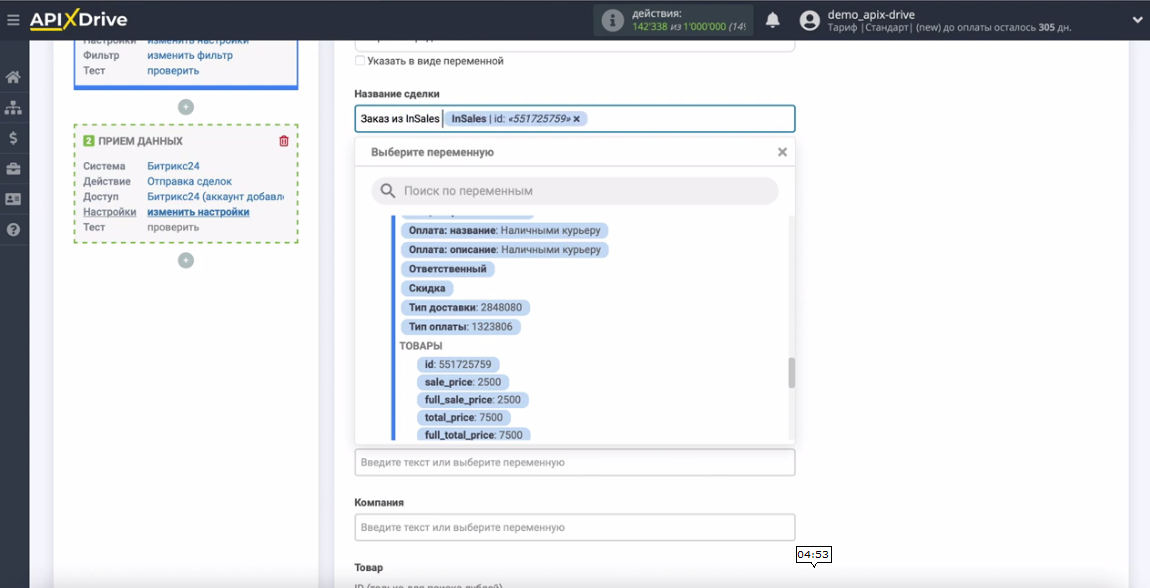Select variable Оплата: описание
Viewport: 1150px width, 588px height.
(505, 249)
